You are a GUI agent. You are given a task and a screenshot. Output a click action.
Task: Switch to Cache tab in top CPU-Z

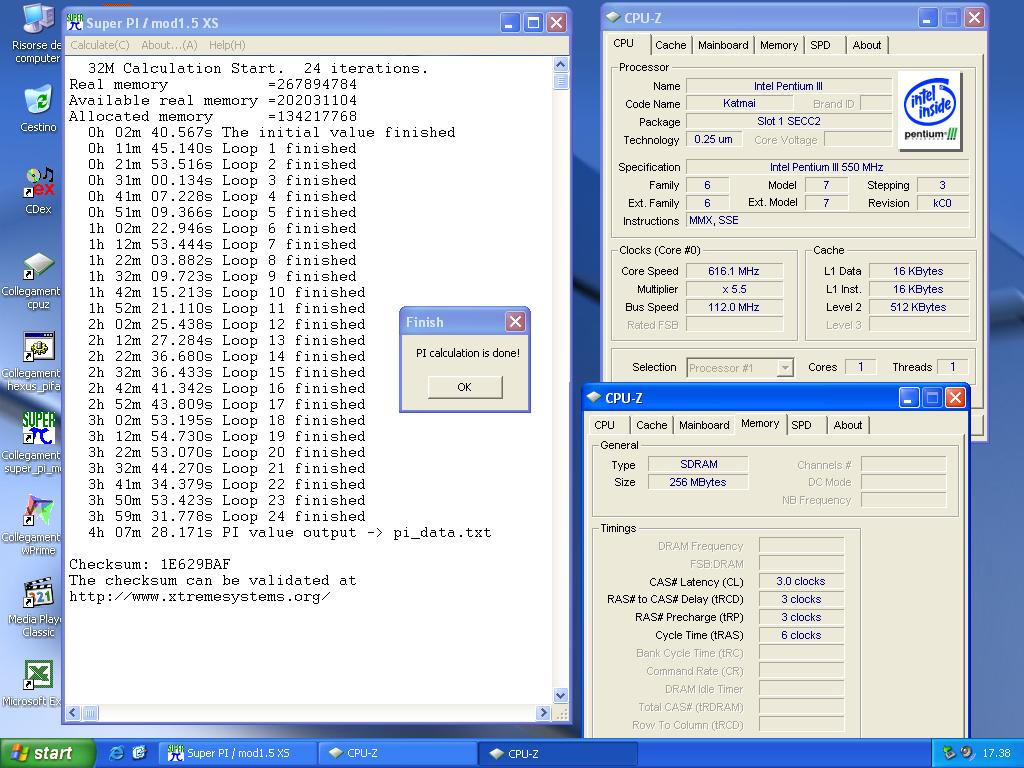click(x=671, y=45)
